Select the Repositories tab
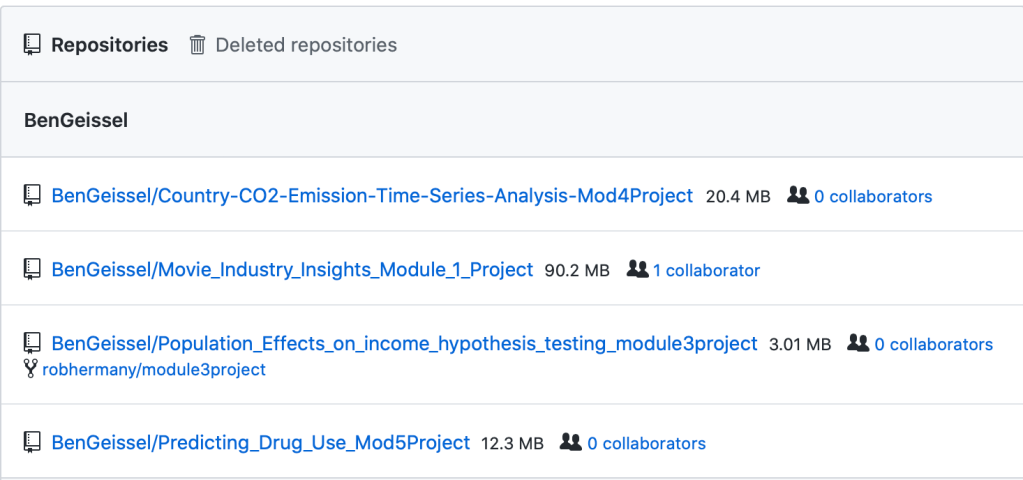 tap(109, 45)
